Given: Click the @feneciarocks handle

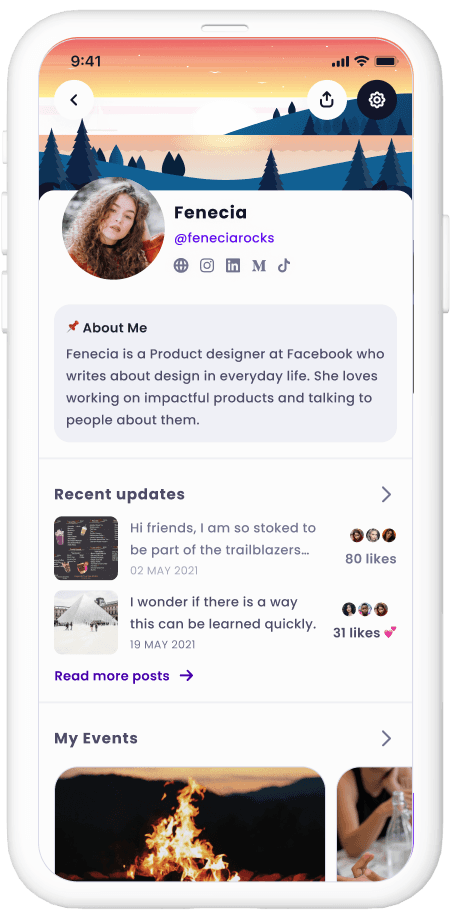Looking at the screenshot, I should pyautogui.click(x=224, y=238).
